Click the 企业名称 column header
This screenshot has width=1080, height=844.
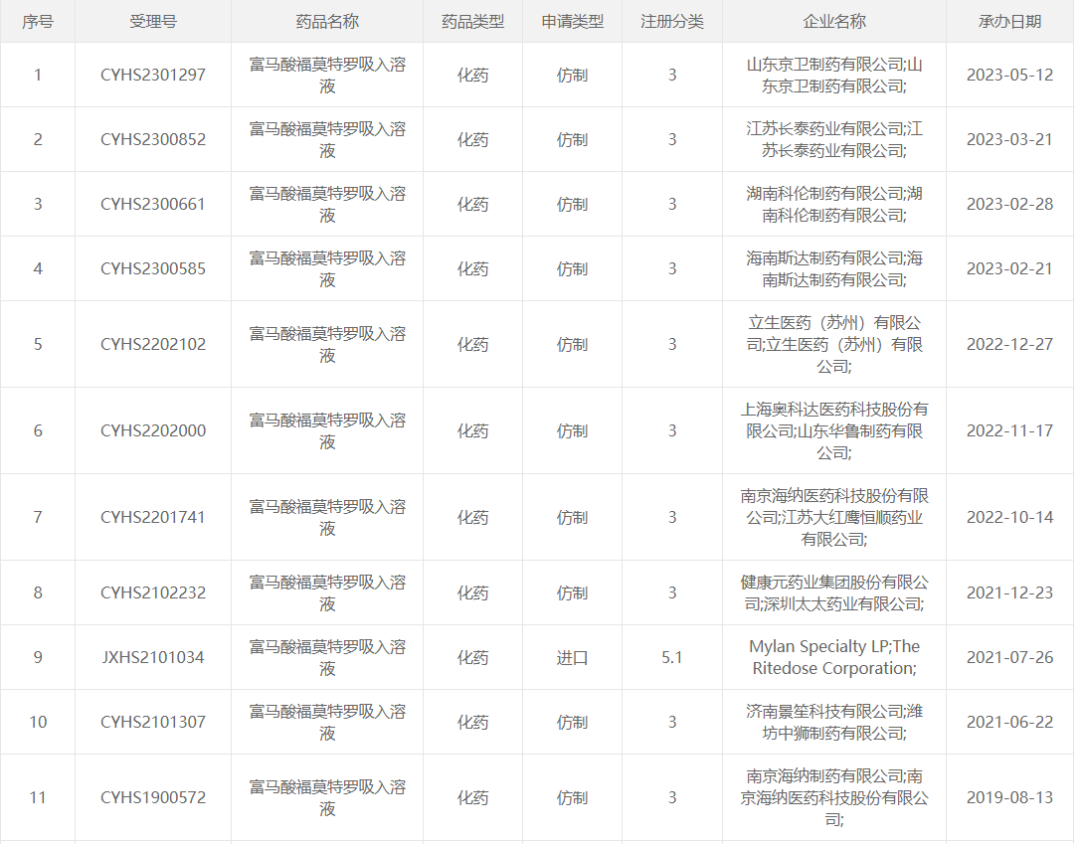834,22
